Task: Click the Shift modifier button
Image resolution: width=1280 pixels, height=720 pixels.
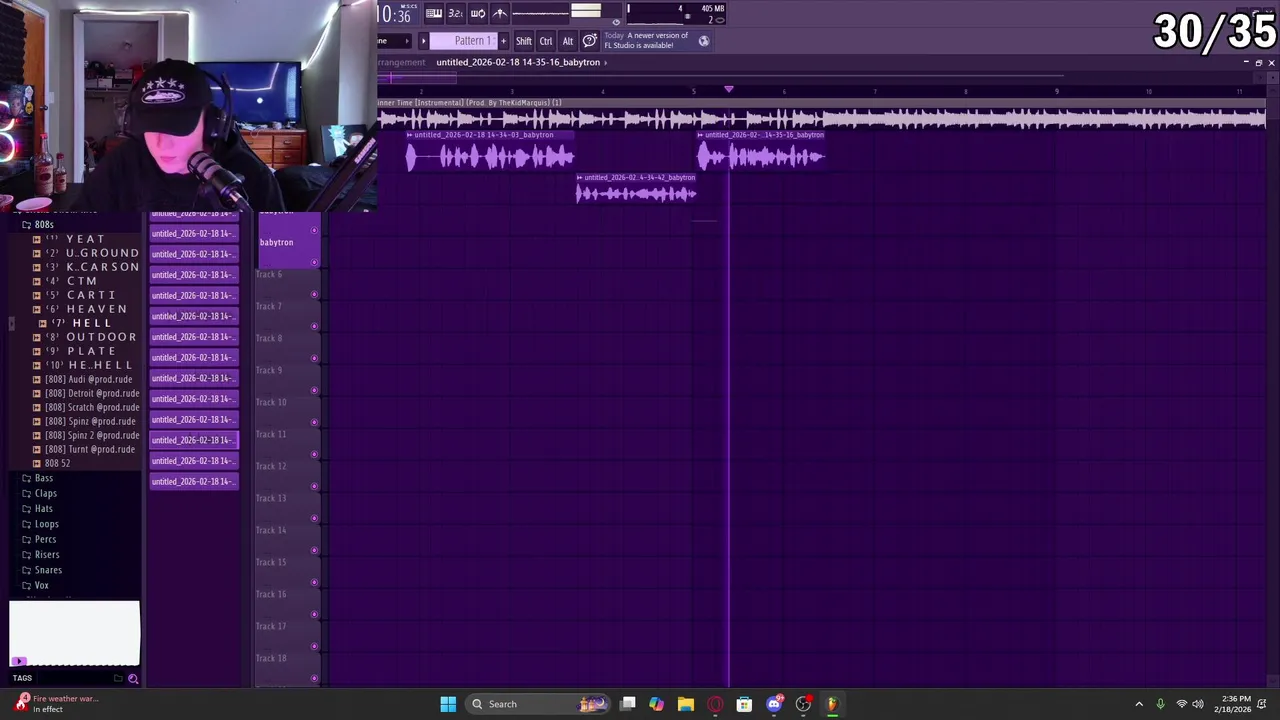Action: [x=524, y=41]
